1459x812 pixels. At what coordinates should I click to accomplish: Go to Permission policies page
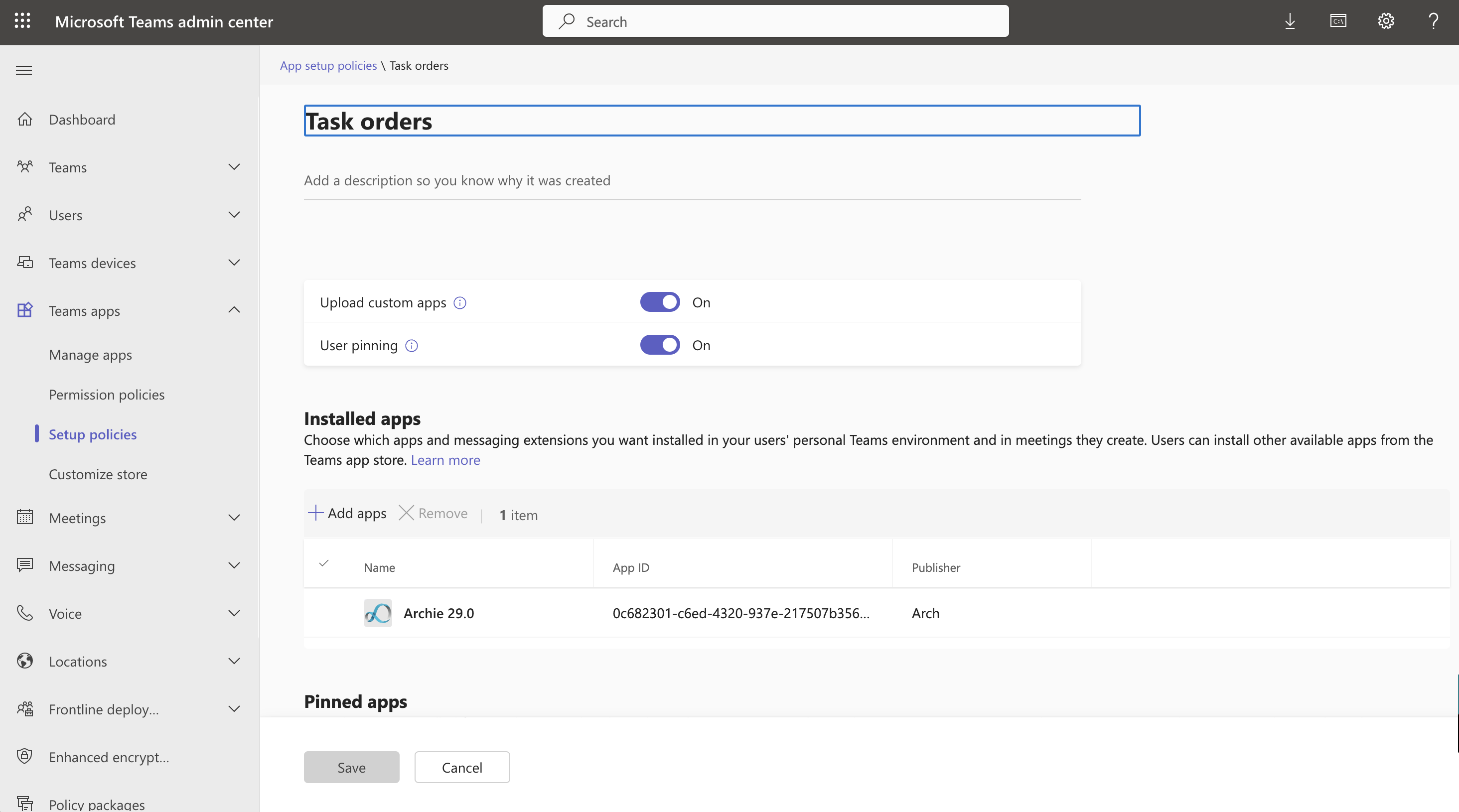tap(107, 395)
